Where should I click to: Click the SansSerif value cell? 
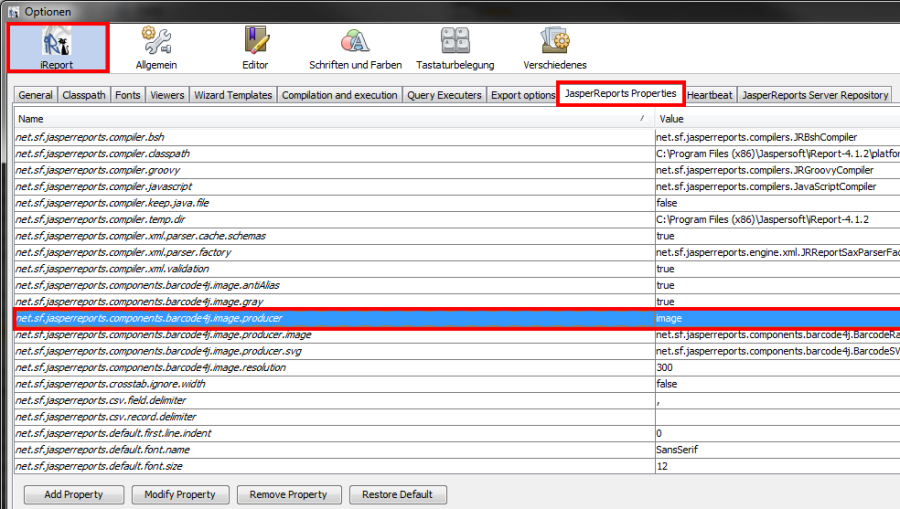click(x=778, y=450)
